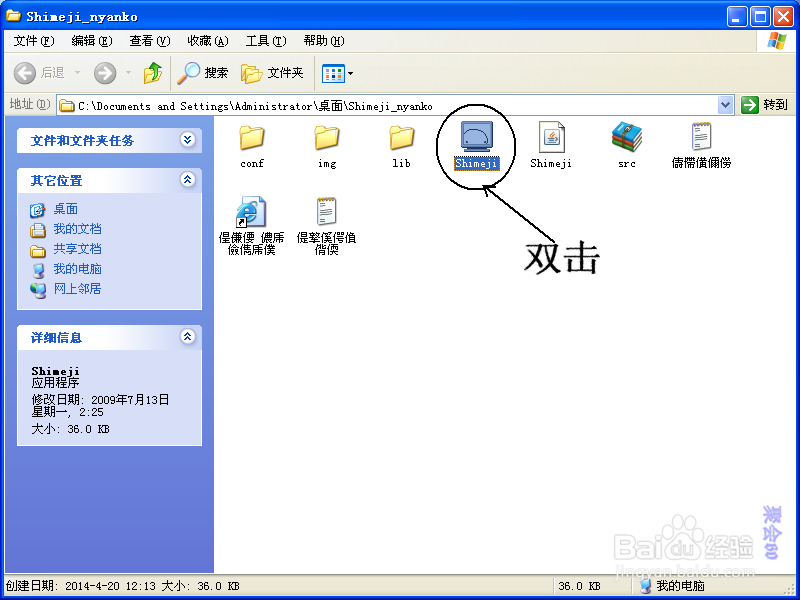Image resolution: width=800 pixels, height=600 pixels.
Task: Click the folder icon in address bar
Action: tap(66, 106)
